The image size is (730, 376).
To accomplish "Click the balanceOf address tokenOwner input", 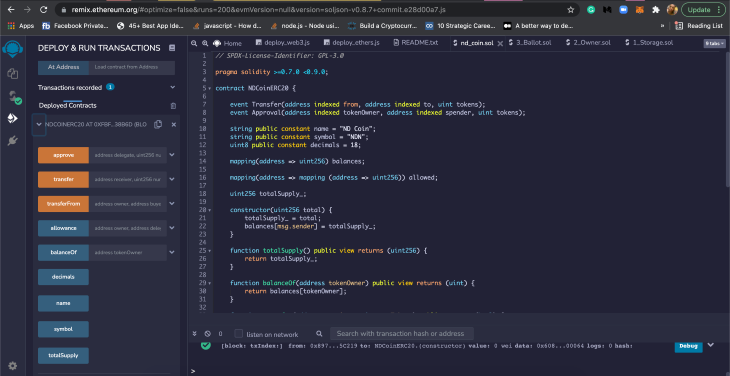I will [128, 252].
